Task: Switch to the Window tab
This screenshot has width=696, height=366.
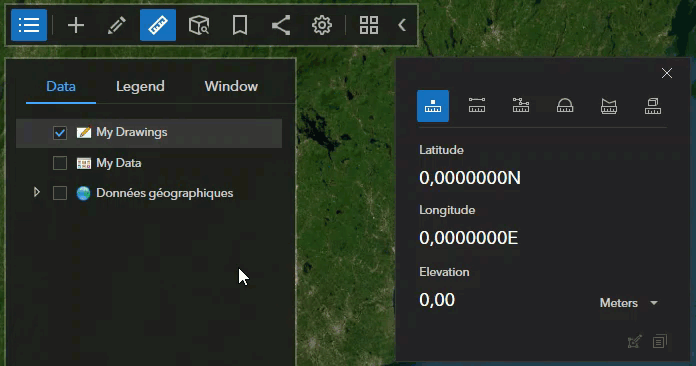Action: 231,86
